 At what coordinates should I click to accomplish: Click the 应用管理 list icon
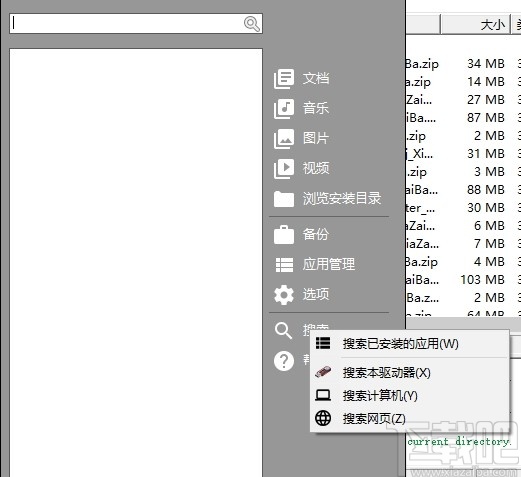click(284, 265)
